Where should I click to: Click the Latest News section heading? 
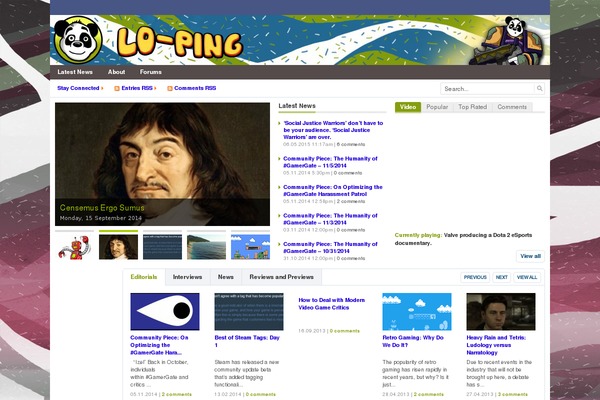pyautogui.click(x=297, y=106)
